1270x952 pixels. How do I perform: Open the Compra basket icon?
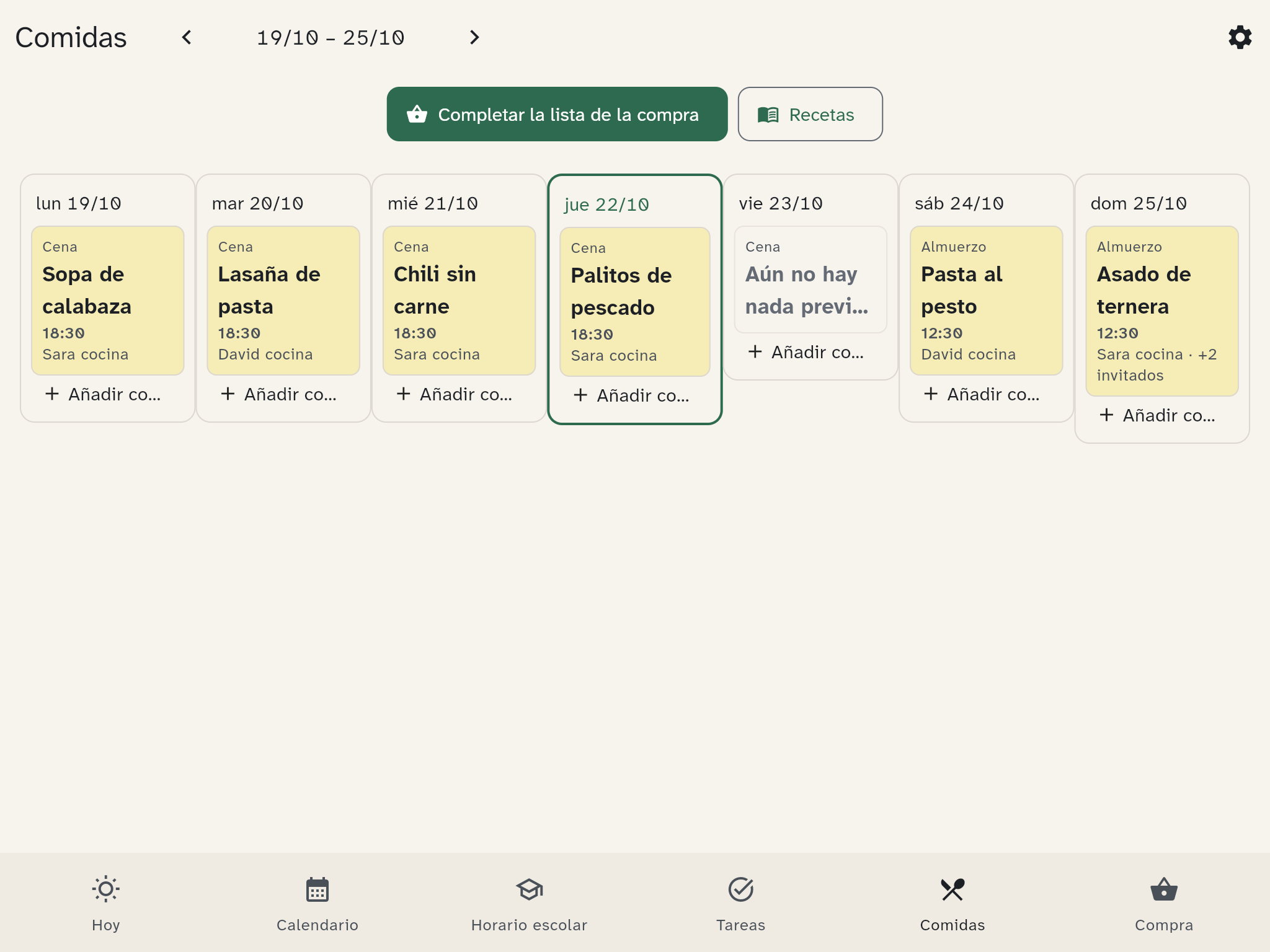tap(1164, 889)
